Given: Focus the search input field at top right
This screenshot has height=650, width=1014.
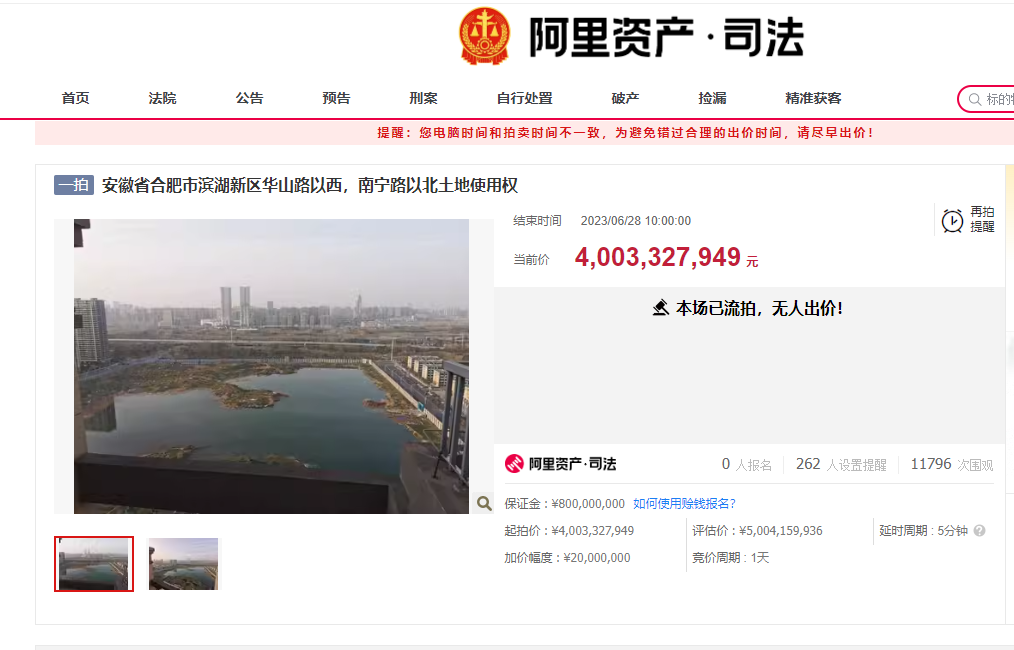Looking at the screenshot, I should pos(998,99).
